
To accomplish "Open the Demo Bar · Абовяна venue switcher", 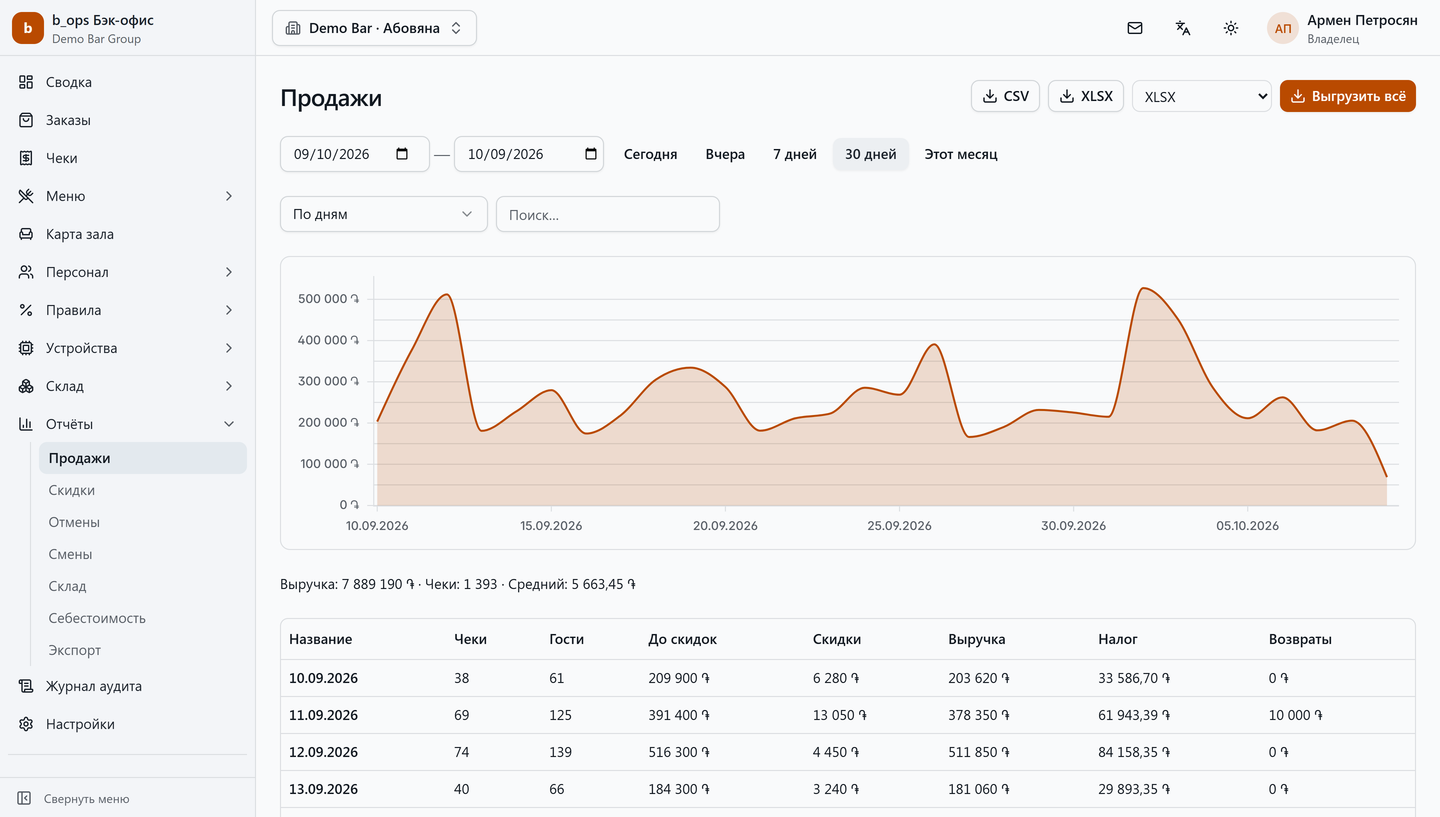I will 374,28.
